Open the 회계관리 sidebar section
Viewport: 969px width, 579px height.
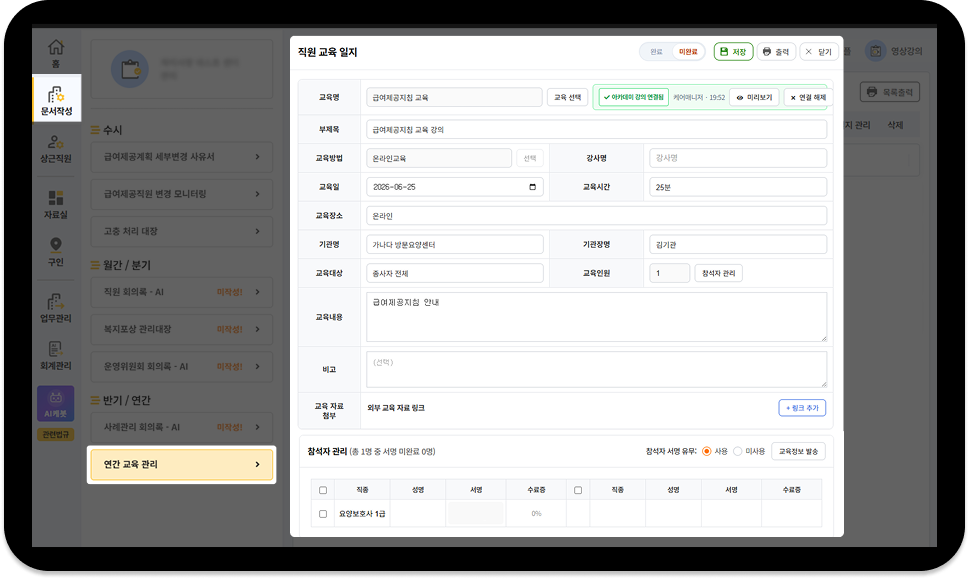(x=56, y=355)
